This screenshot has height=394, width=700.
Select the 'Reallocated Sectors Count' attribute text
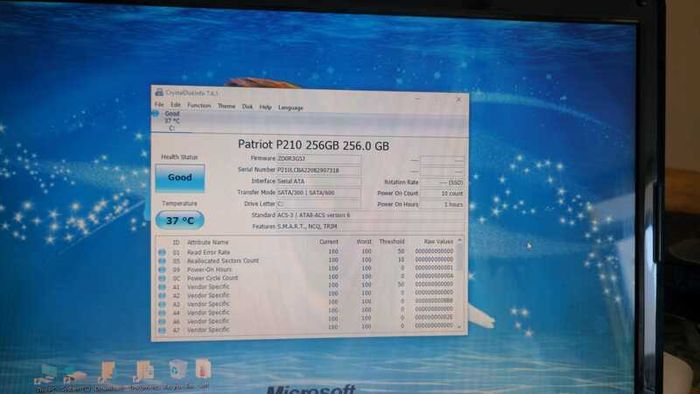(223, 261)
